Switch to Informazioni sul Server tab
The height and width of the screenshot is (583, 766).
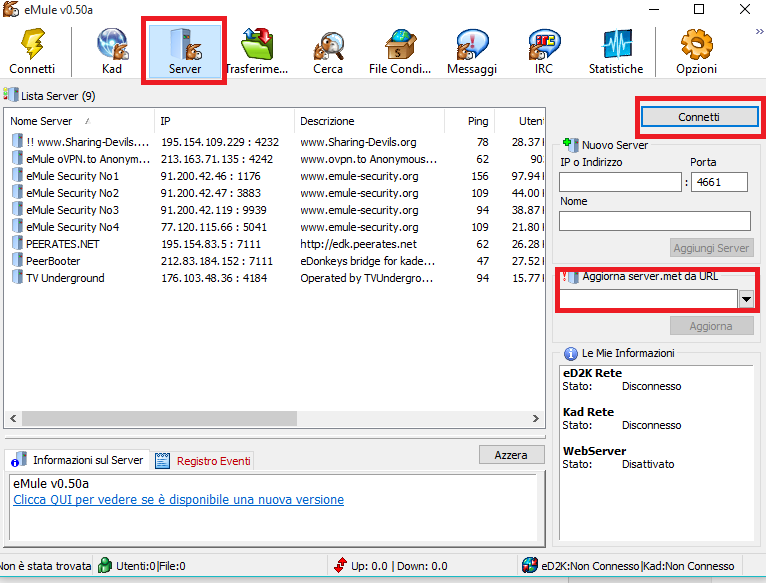(79, 460)
